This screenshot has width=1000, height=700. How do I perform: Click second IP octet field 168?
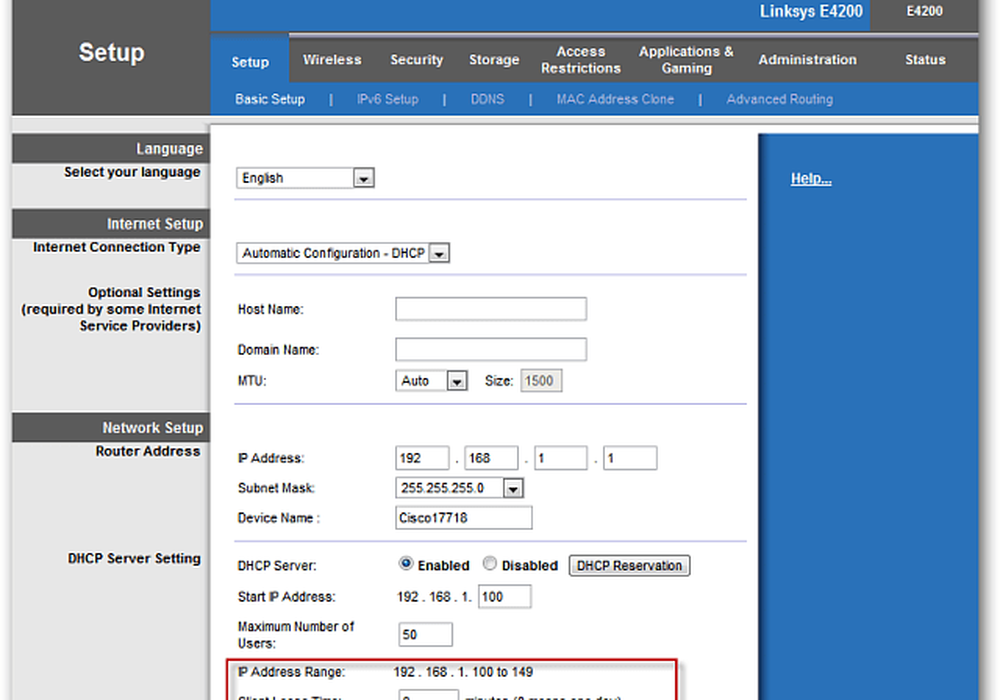(x=491, y=458)
